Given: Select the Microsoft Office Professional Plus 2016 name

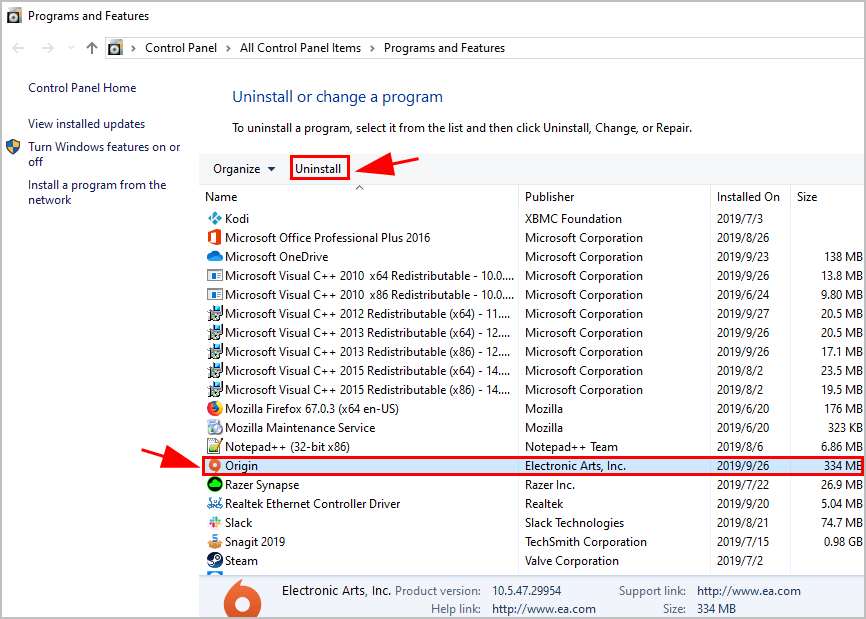Looking at the screenshot, I should click(x=328, y=238).
